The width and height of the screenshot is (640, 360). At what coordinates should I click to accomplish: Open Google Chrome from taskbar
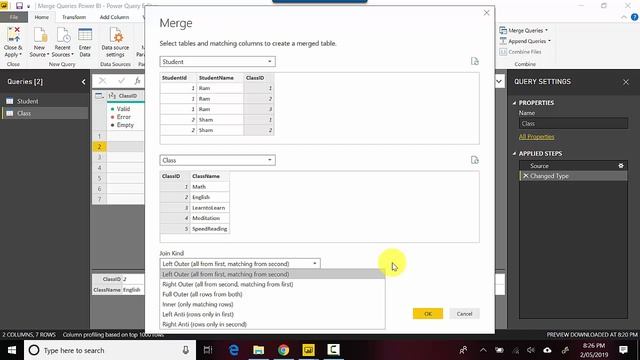(283, 350)
